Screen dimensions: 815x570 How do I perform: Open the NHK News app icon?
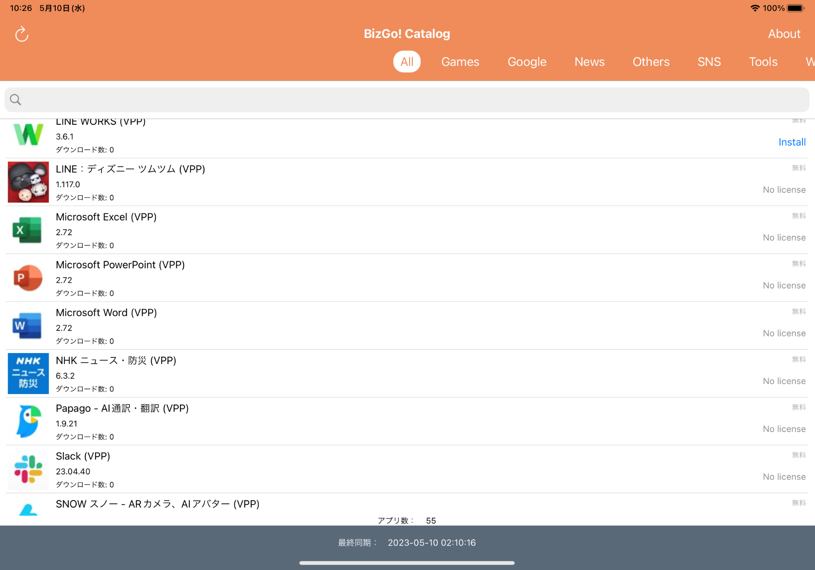click(28, 373)
